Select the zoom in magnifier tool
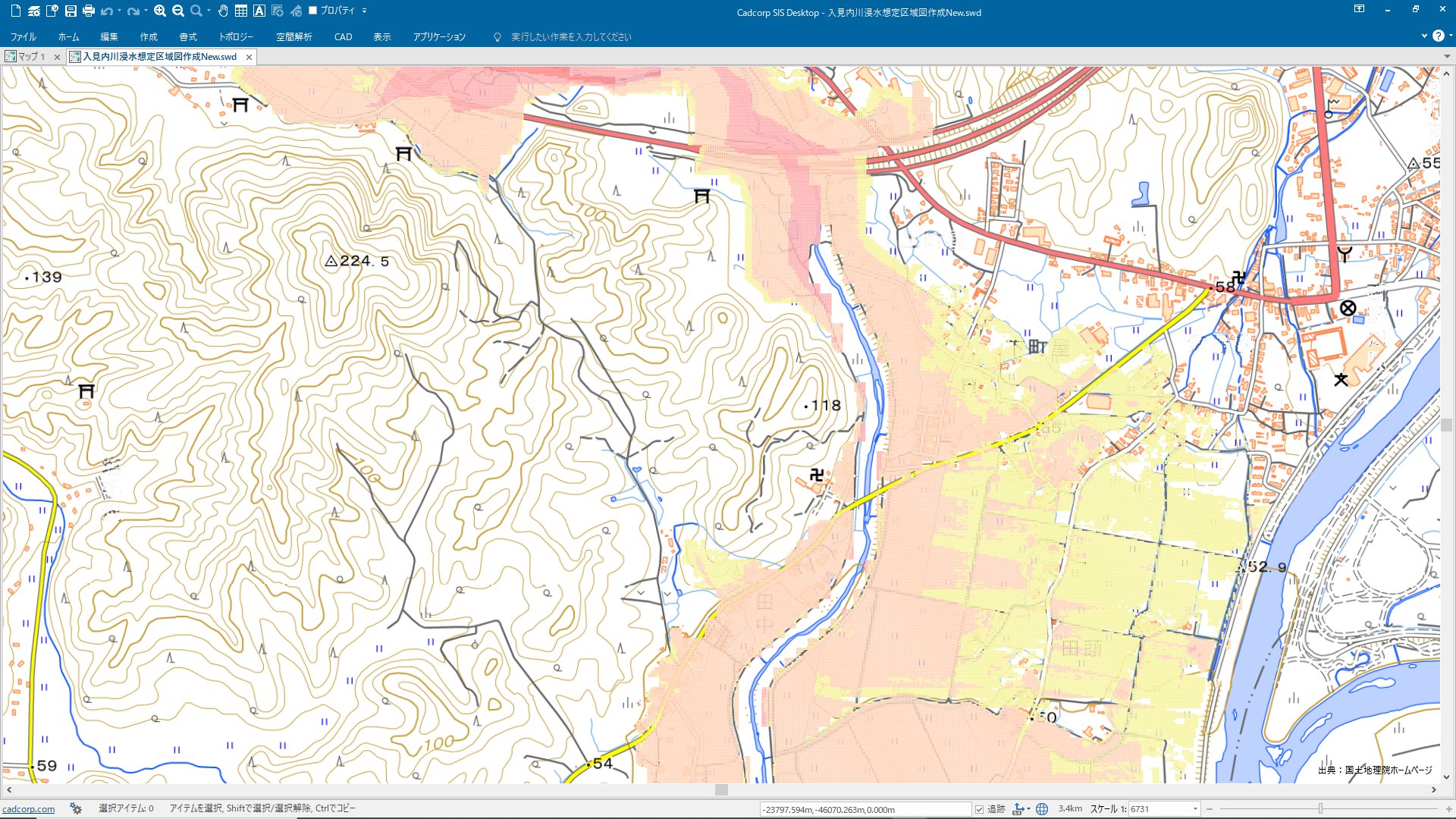 159,11
